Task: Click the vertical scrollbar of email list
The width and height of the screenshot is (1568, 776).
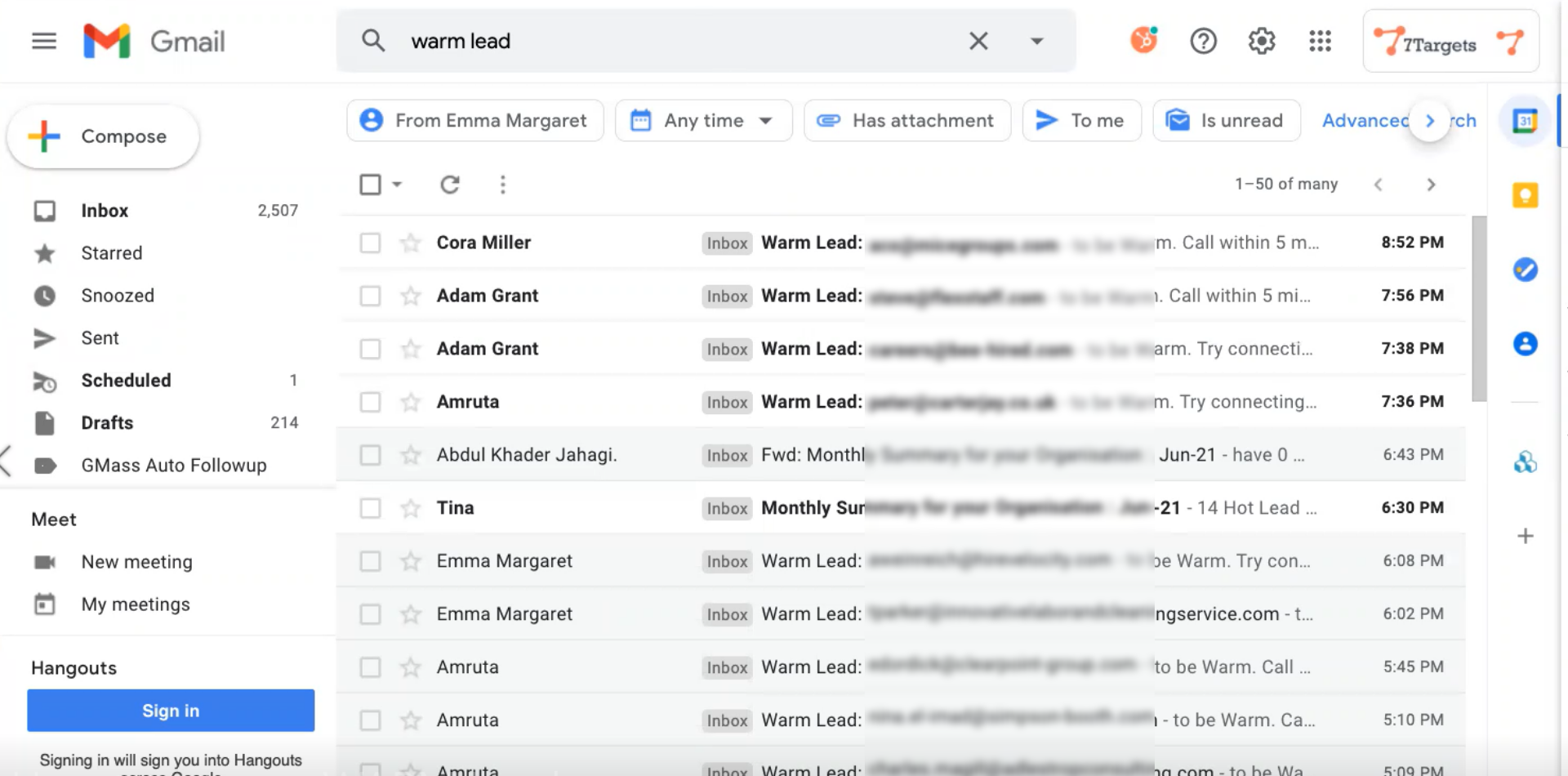Action: 1479,309
